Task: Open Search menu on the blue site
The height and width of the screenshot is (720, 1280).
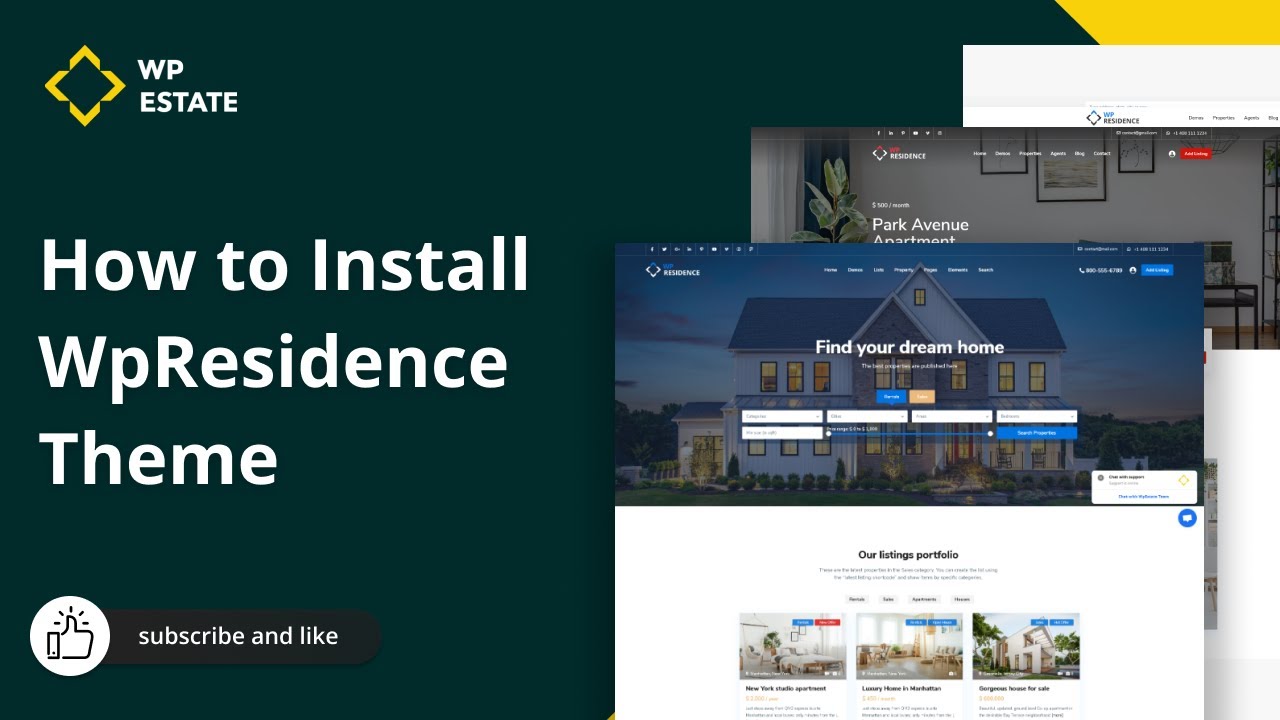Action: [x=985, y=270]
